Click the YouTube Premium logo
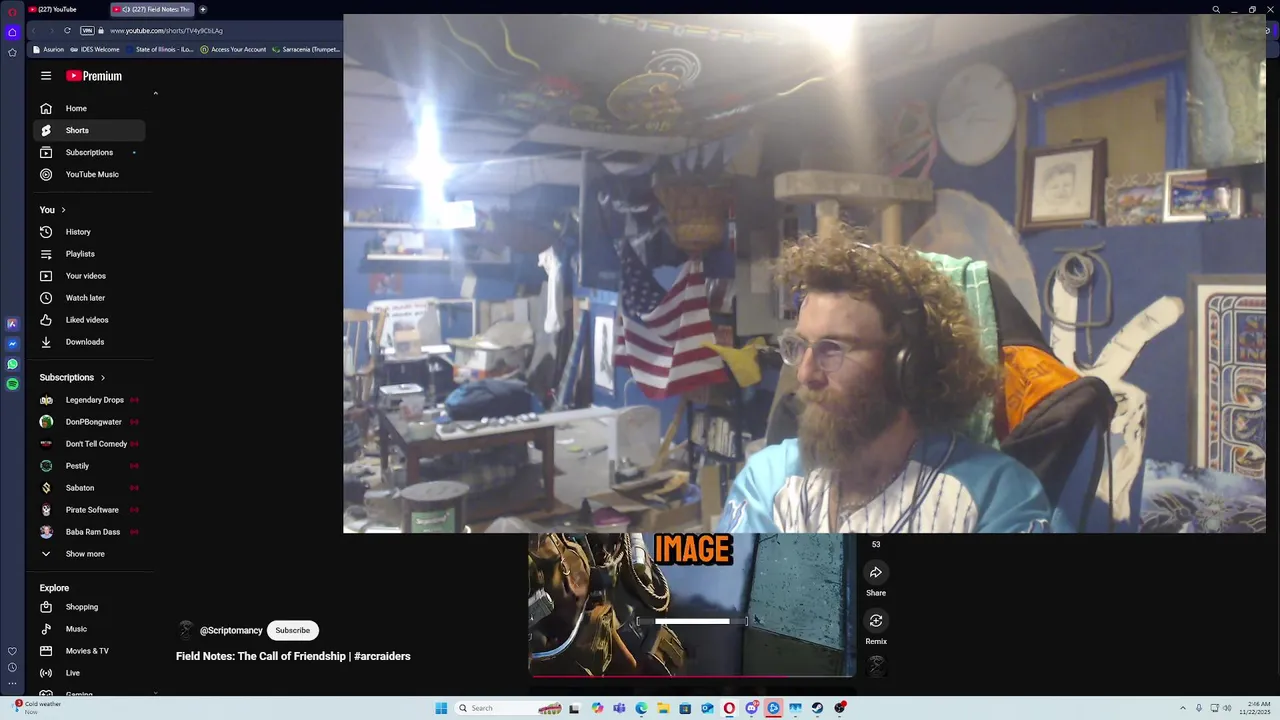 [x=94, y=76]
